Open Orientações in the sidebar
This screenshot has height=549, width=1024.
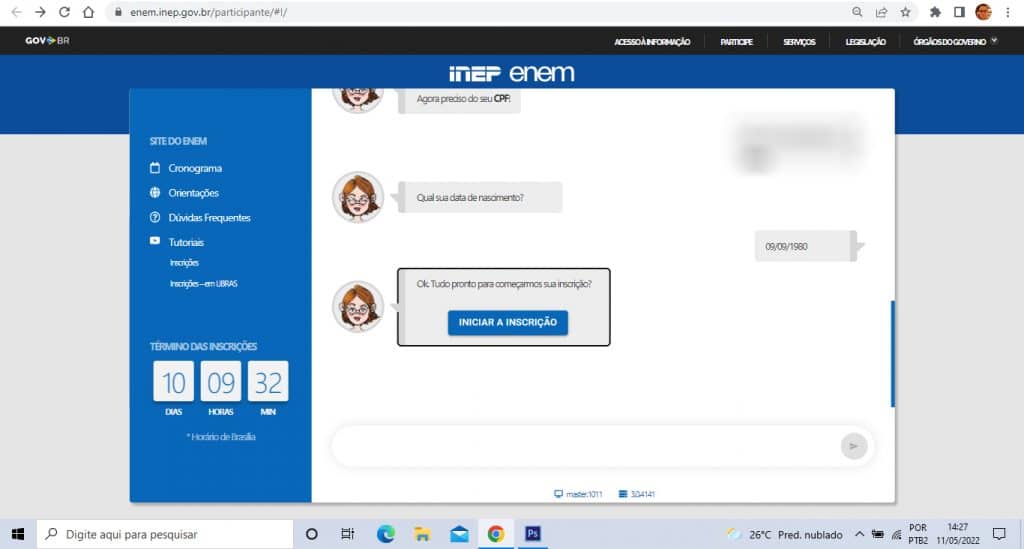193,193
